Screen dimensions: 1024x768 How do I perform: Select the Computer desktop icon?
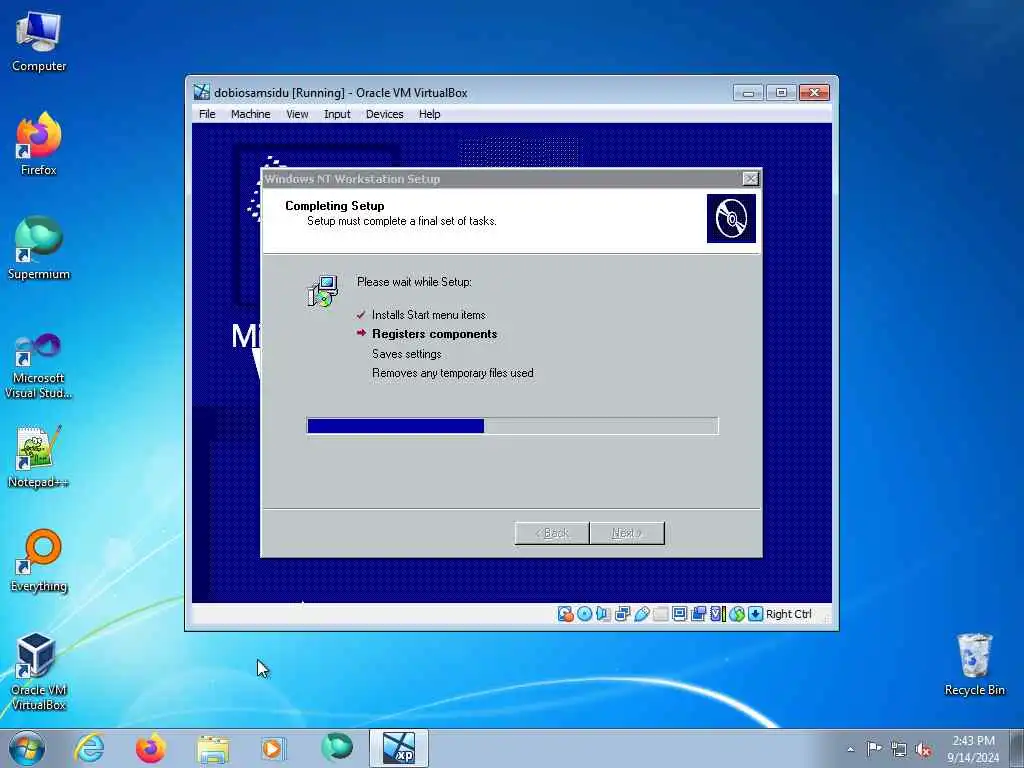click(x=39, y=42)
